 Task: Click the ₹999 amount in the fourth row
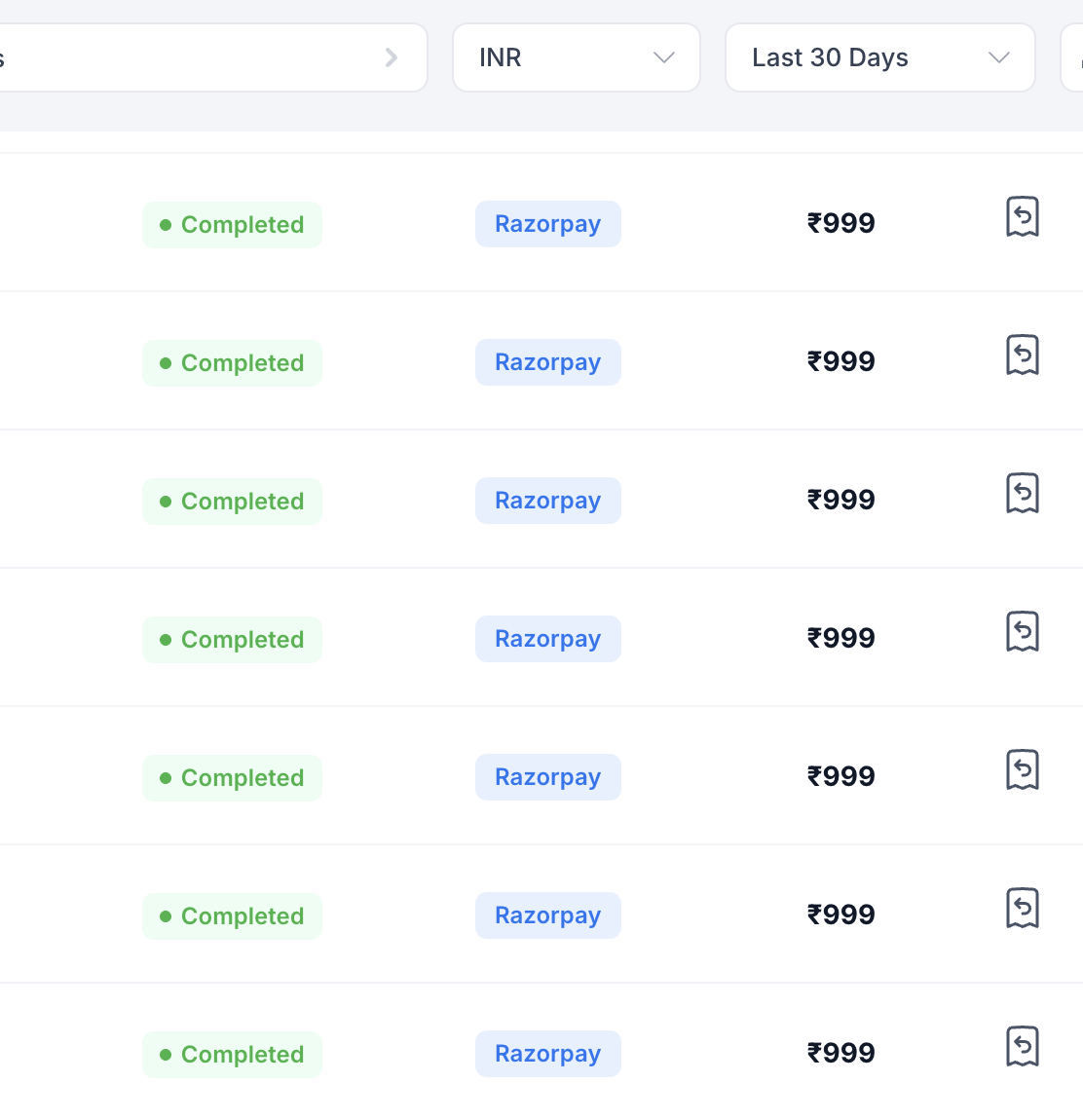click(840, 638)
